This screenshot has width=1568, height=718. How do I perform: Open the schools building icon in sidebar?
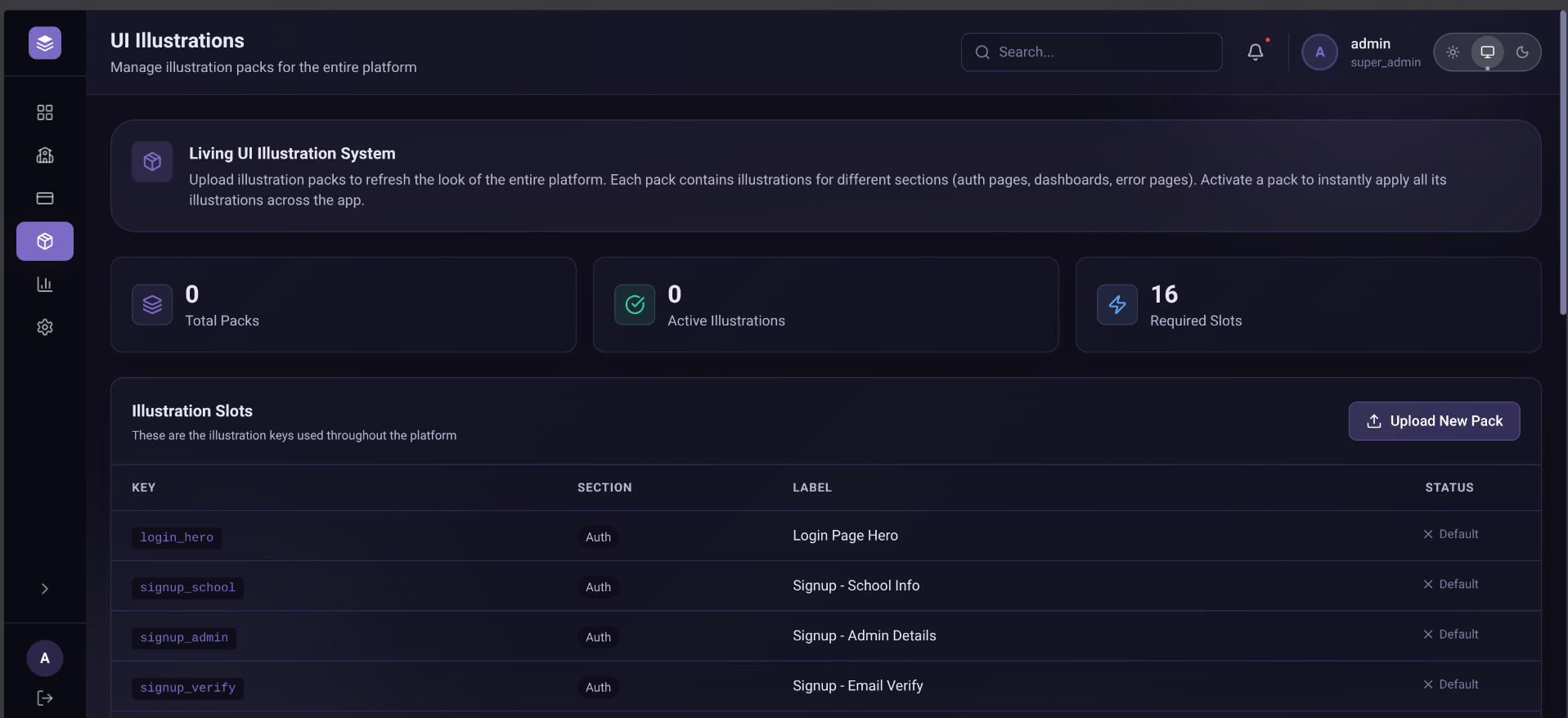[x=45, y=155]
